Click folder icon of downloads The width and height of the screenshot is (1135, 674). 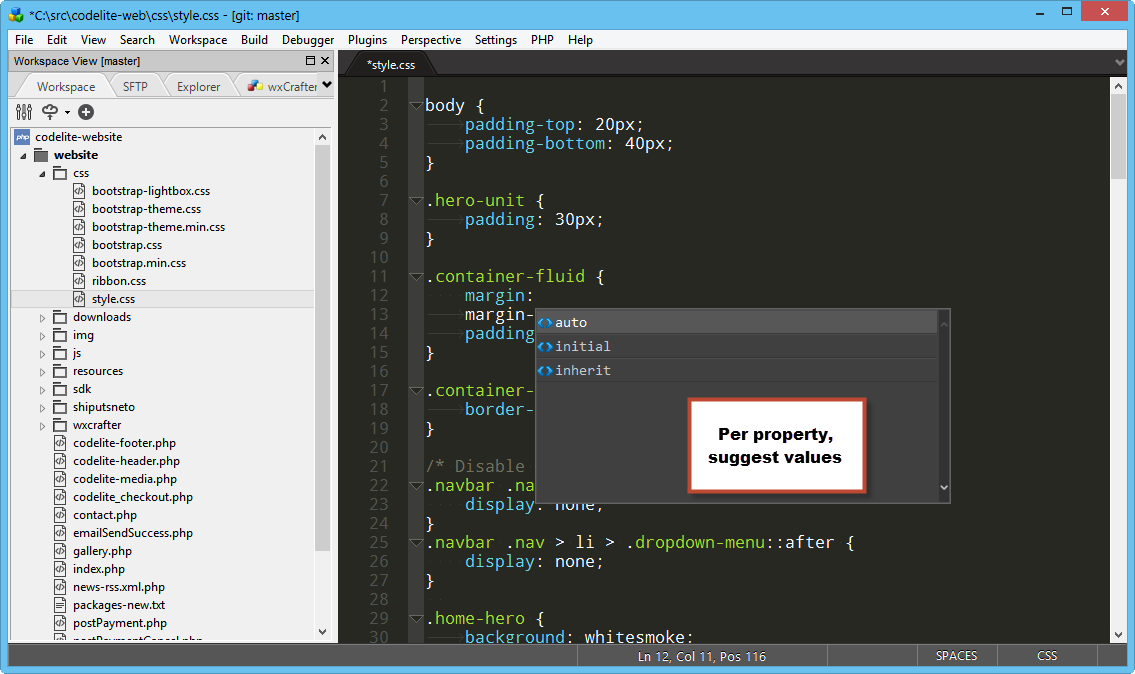click(60, 317)
